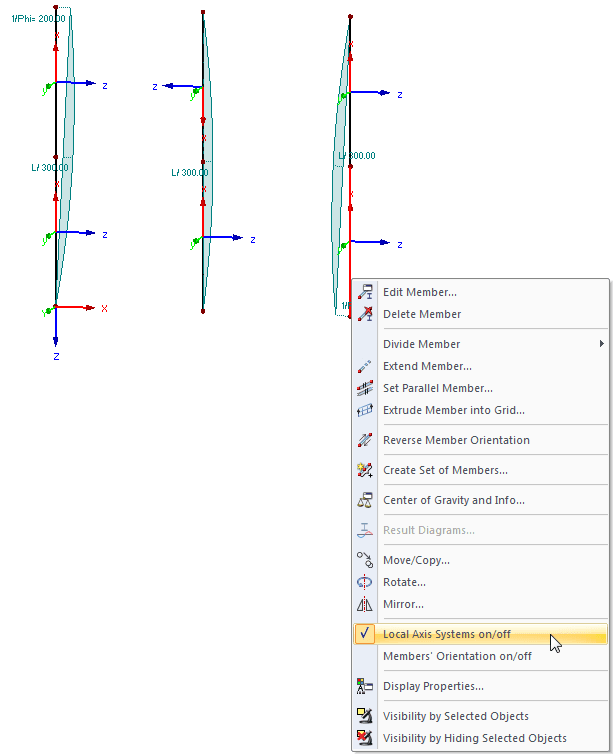Viewport: 613px width, 755px height.
Task: Click the Set Parallel Member icon
Action: (365, 388)
